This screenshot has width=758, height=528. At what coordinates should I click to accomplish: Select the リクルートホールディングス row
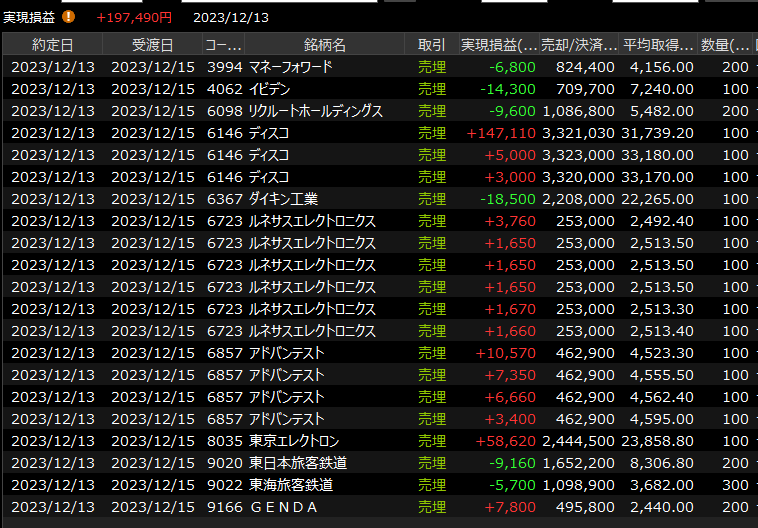[315, 111]
